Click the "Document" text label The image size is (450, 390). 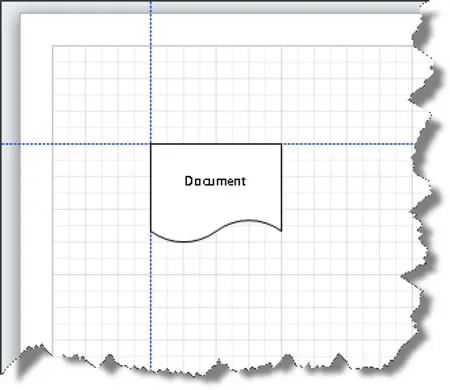(215, 181)
